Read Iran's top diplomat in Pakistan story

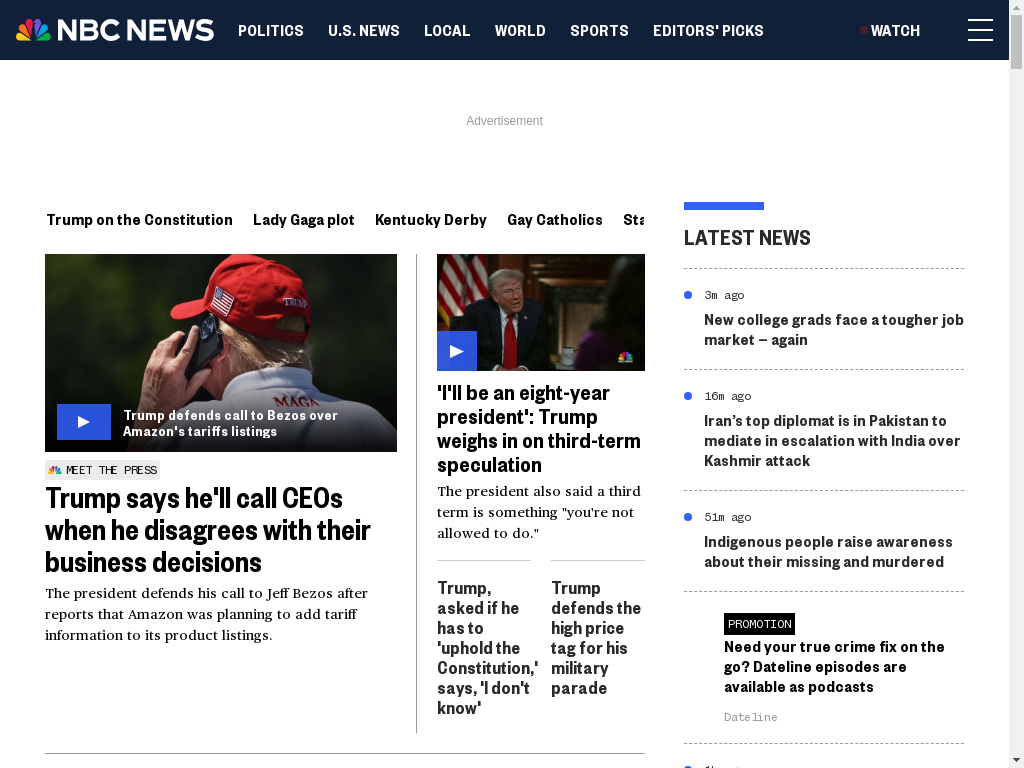point(832,441)
